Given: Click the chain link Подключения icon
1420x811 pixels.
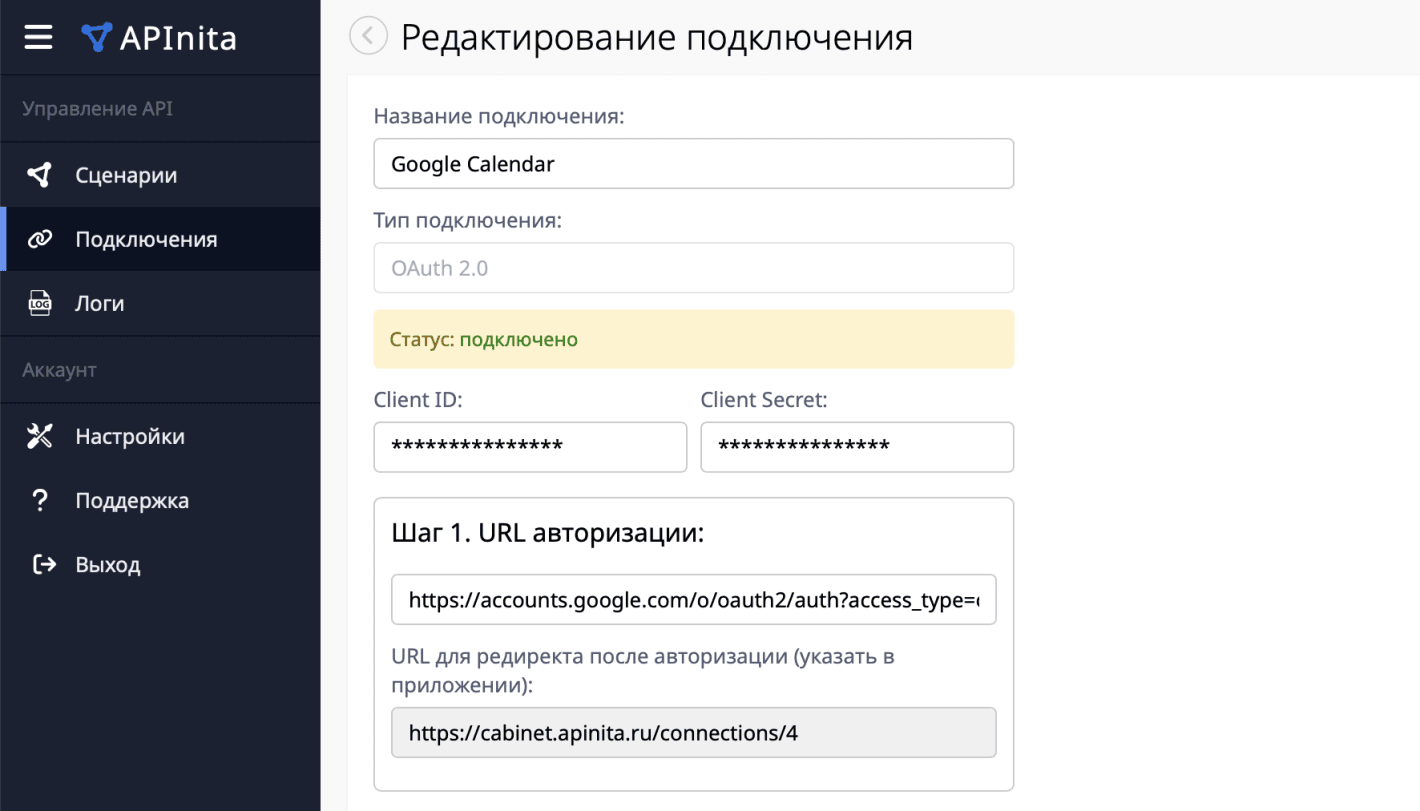Looking at the screenshot, I should pos(39,238).
